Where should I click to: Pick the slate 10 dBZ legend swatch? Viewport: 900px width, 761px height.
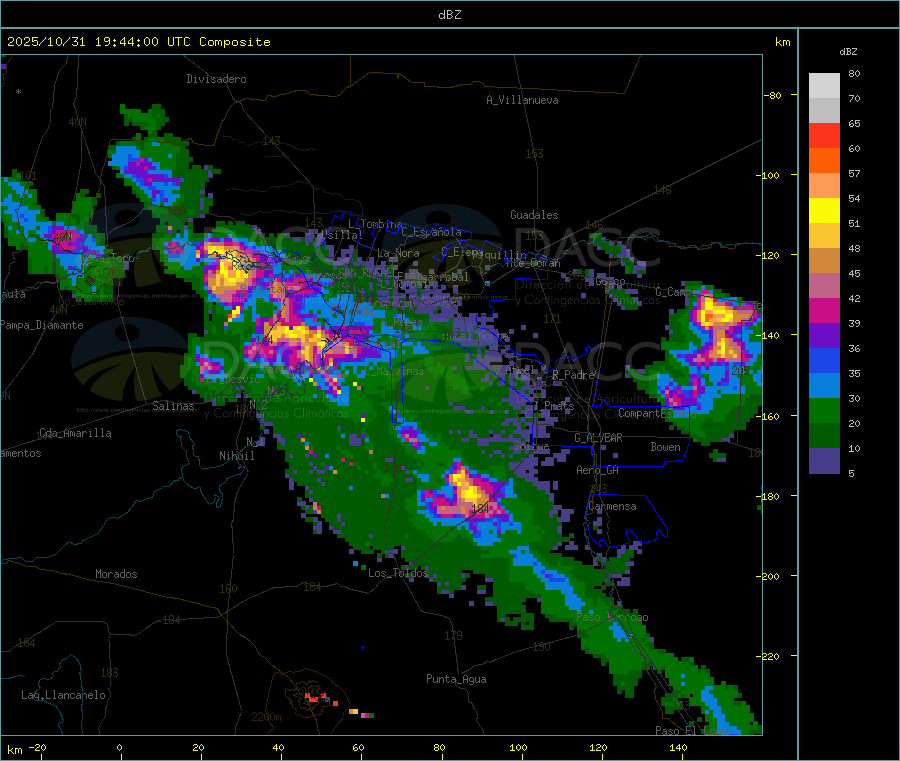pyautogui.click(x=824, y=460)
